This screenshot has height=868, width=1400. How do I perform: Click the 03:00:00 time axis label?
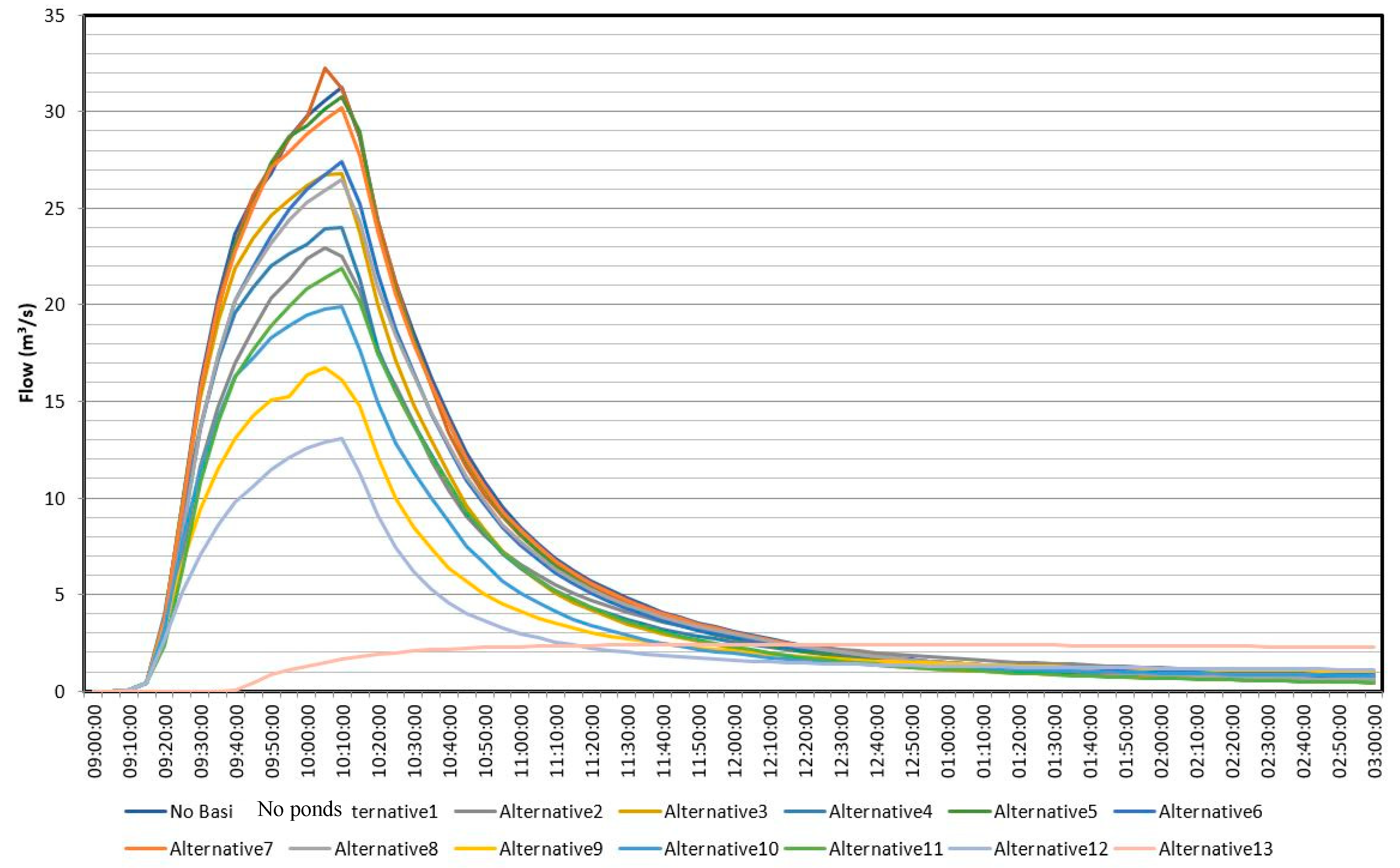click(1375, 741)
